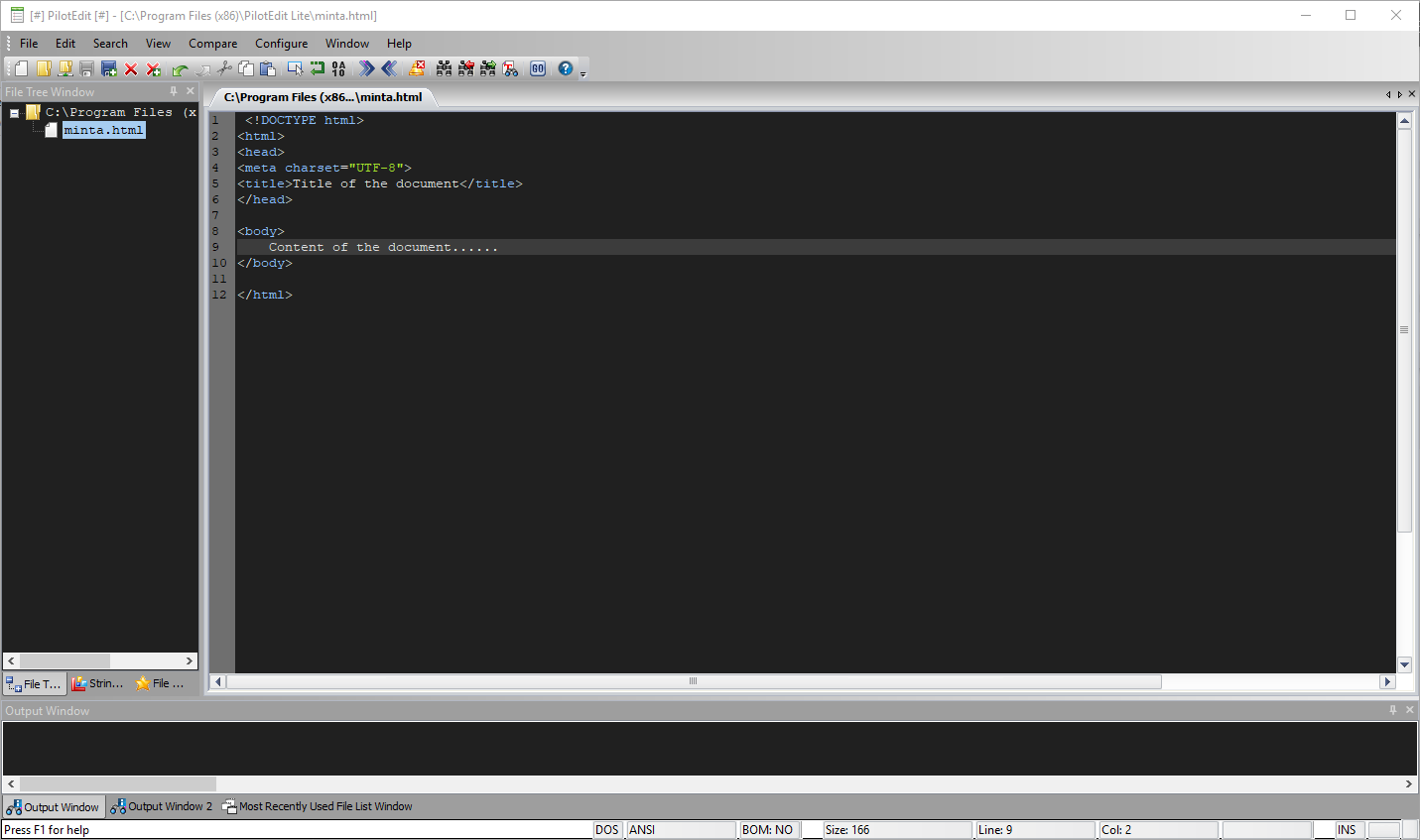Open the Configure menu
The width and height of the screenshot is (1420, 840).
[x=281, y=44]
